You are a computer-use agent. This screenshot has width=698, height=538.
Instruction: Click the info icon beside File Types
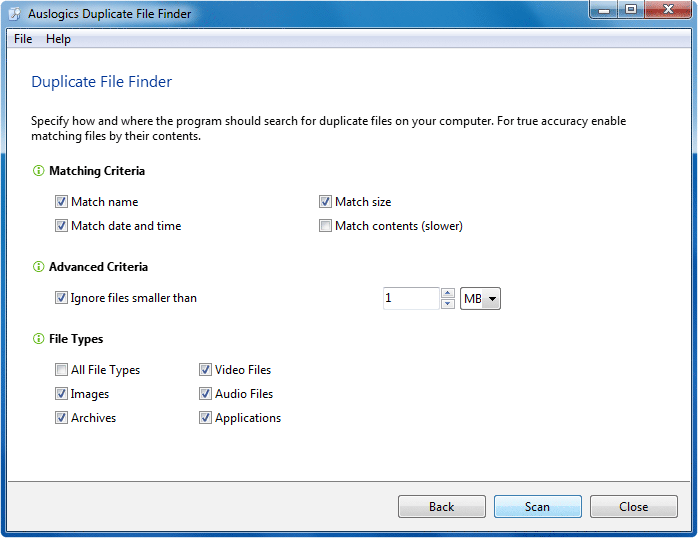39,339
